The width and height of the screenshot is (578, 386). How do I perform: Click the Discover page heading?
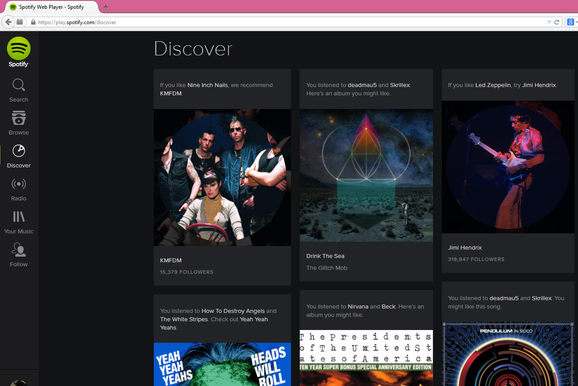[x=193, y=49]
